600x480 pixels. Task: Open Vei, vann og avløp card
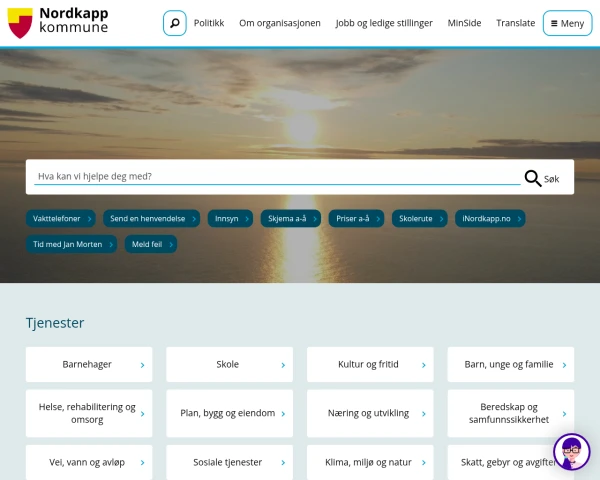pos(89,462)
